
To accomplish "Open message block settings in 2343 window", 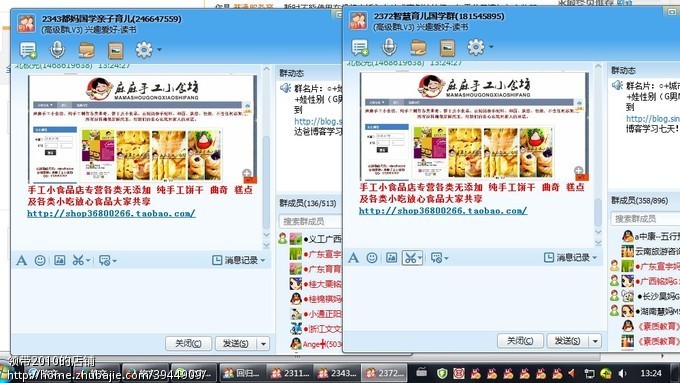I will coord(105,260).
